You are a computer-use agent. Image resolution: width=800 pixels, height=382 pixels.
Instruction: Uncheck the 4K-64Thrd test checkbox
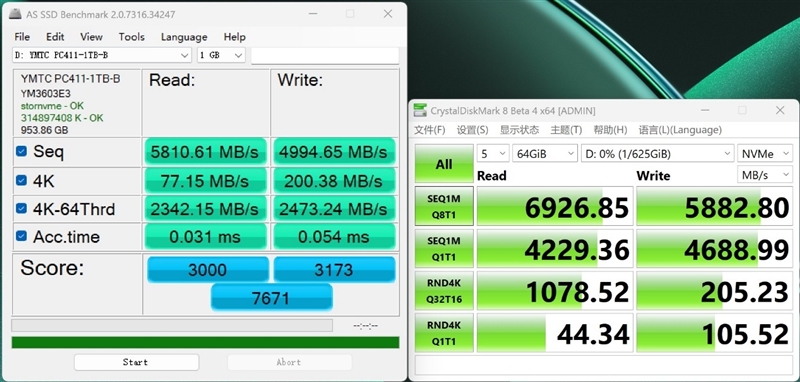pos(21,208)
